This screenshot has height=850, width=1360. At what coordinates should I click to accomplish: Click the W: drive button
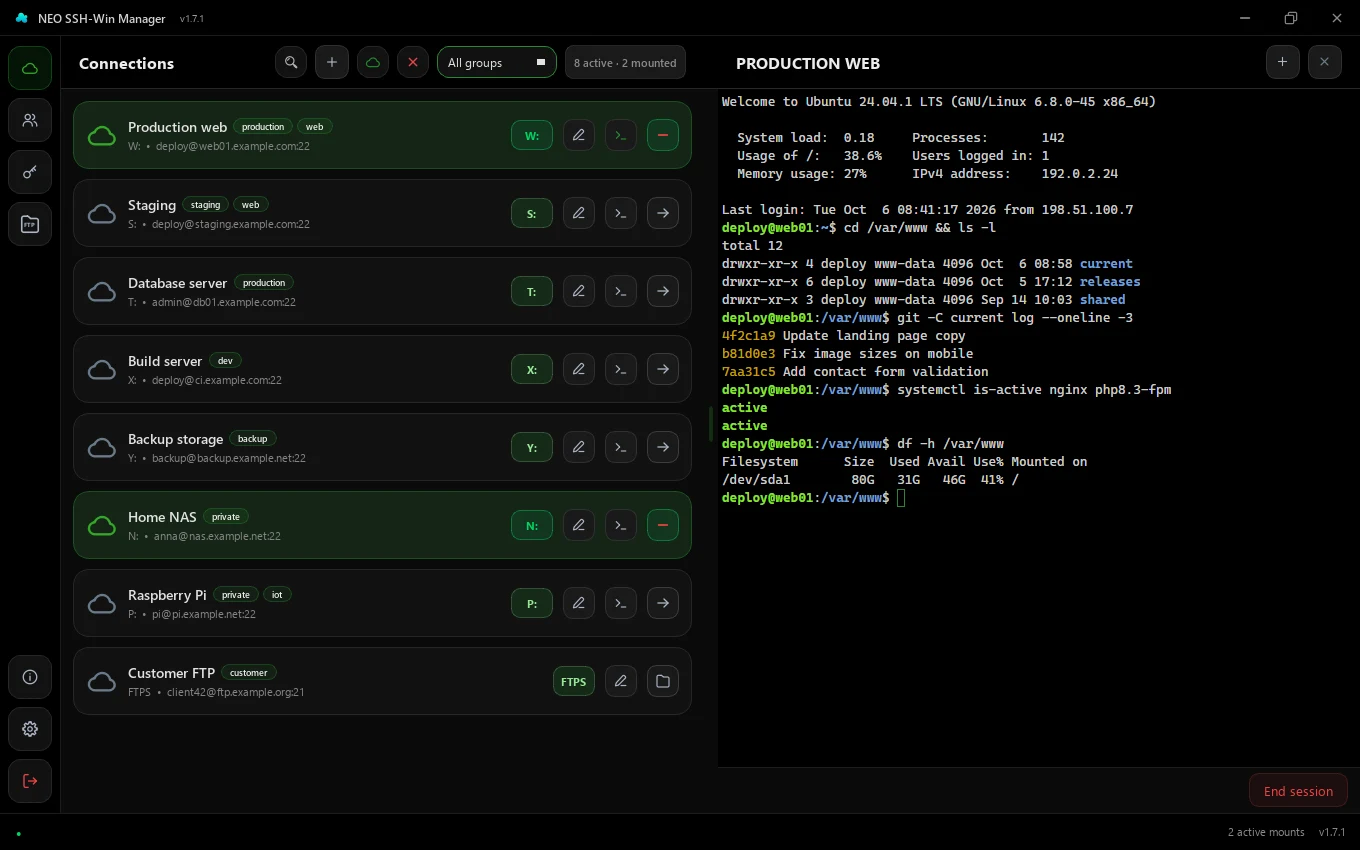click(x=532, y=135)
